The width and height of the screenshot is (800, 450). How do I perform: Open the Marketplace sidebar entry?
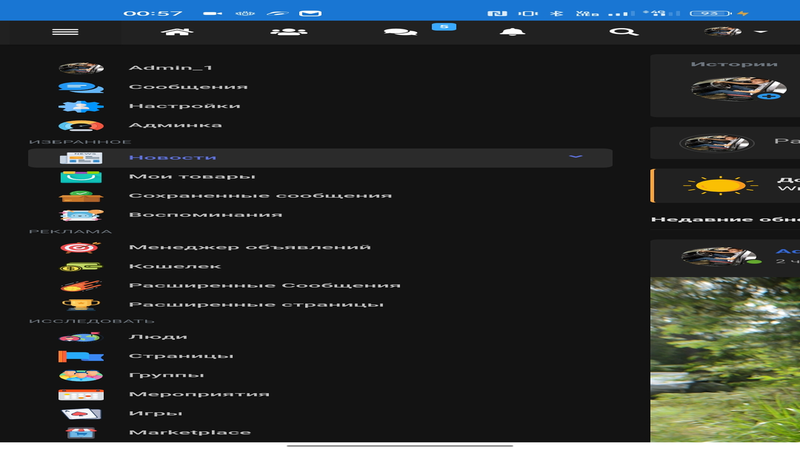(x=189, y=432)
